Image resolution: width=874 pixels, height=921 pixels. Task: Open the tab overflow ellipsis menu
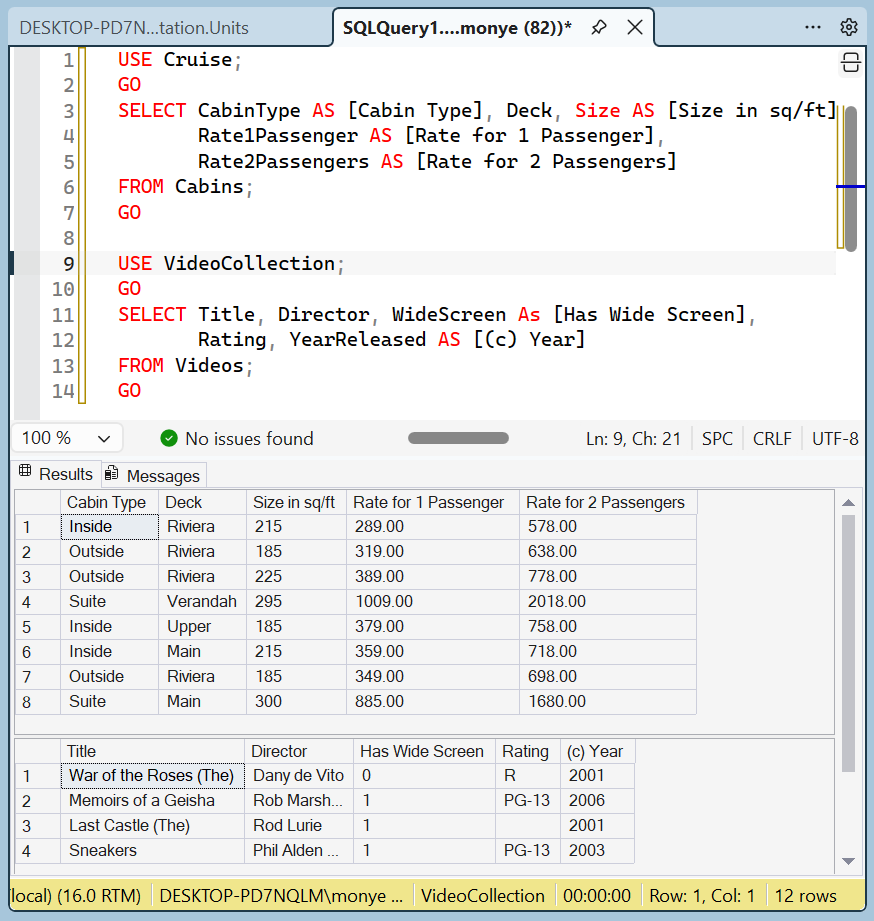click(812, 27)
